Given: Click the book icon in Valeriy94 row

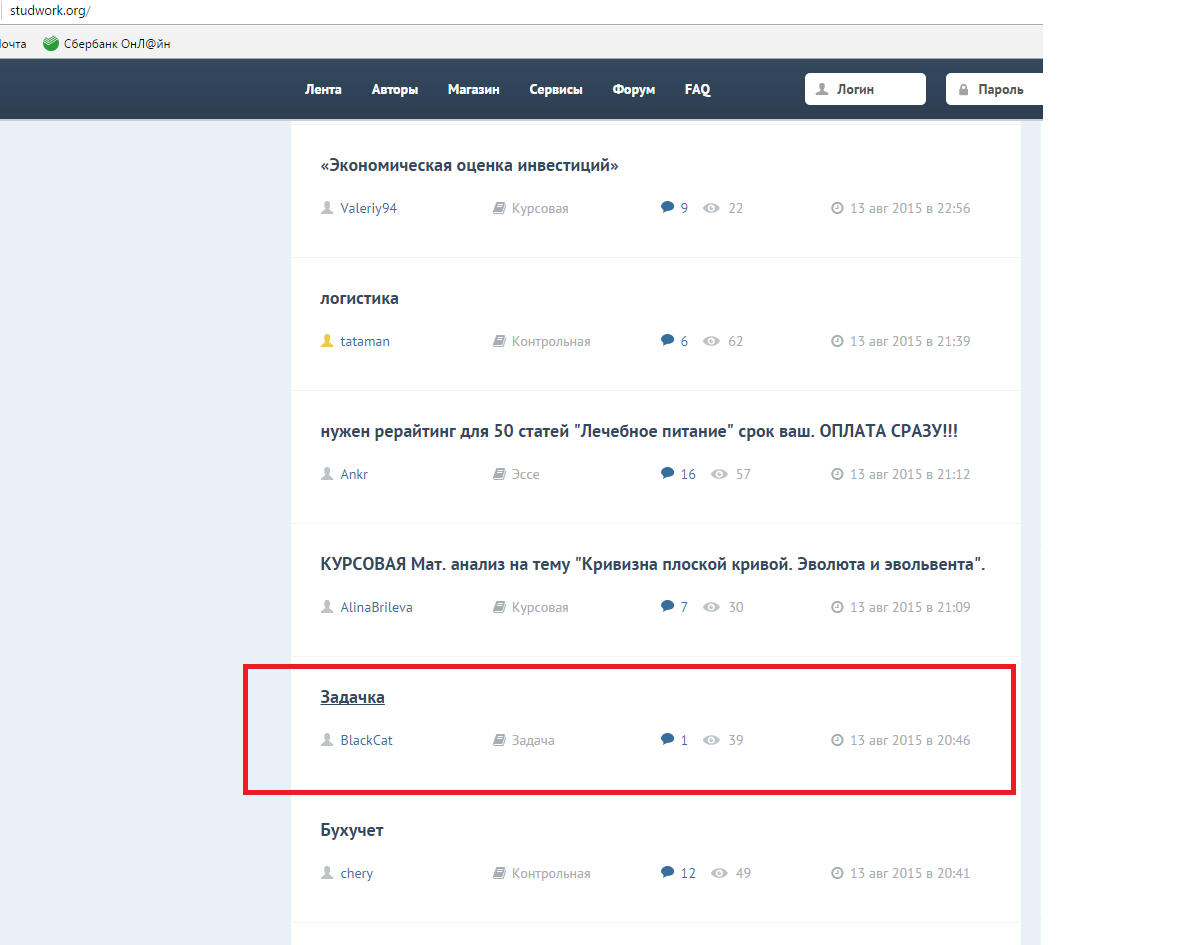Looking at the screenshot, I should [x=499, y=208].
